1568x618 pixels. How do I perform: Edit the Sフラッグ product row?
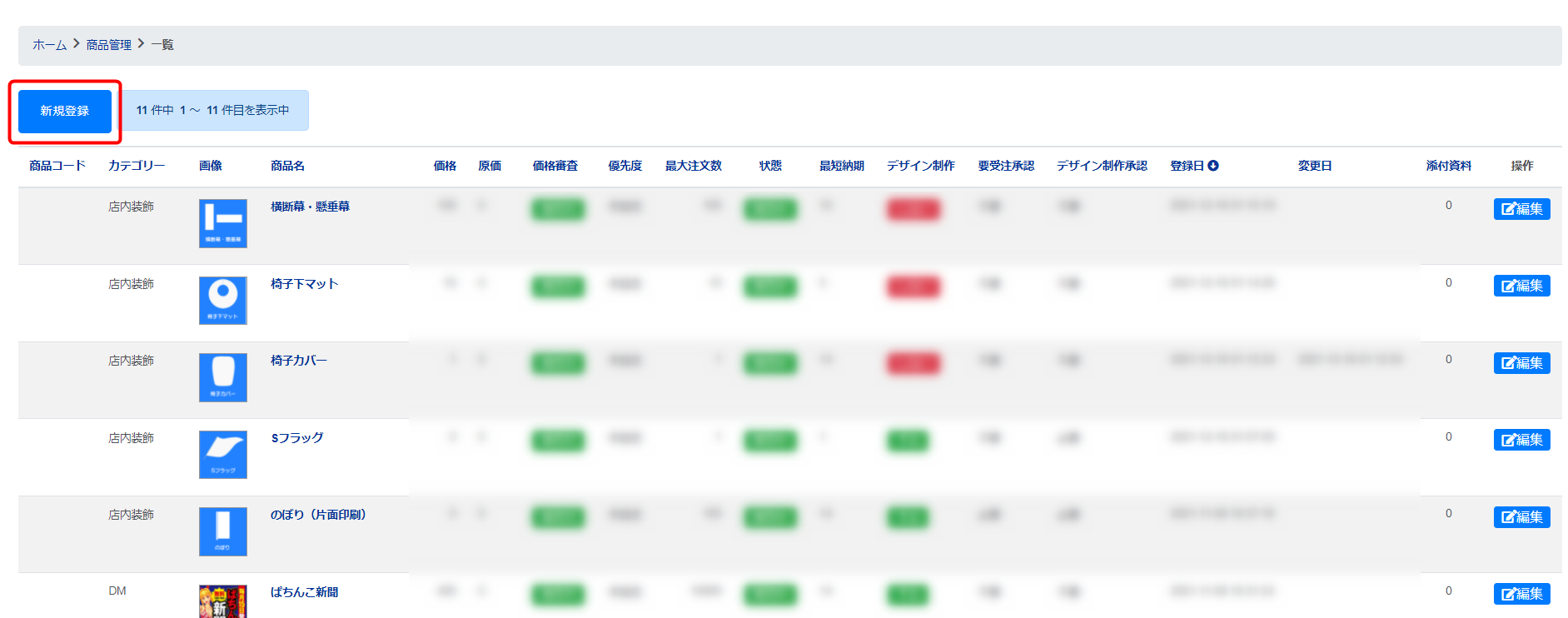pyautogui.click(x=1521, y=440)
